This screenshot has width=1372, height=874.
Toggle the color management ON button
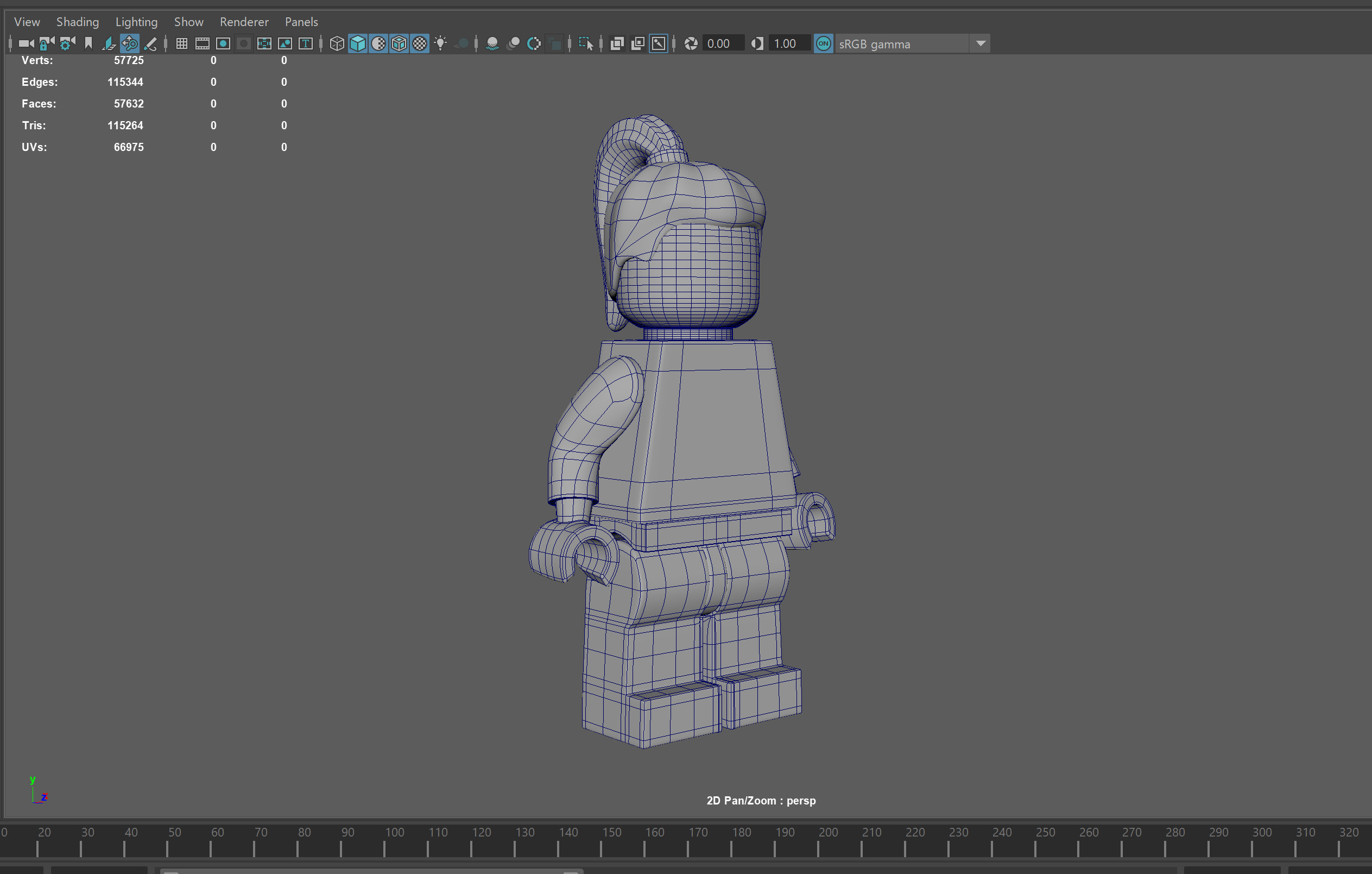tap(823, 43)
